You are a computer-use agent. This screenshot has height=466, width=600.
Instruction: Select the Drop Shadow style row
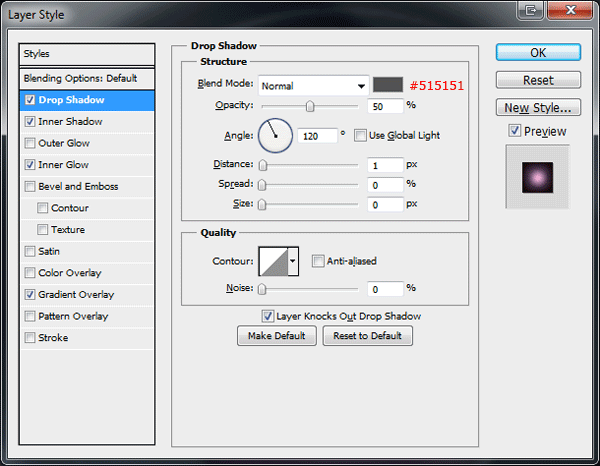tap(87, 100)
